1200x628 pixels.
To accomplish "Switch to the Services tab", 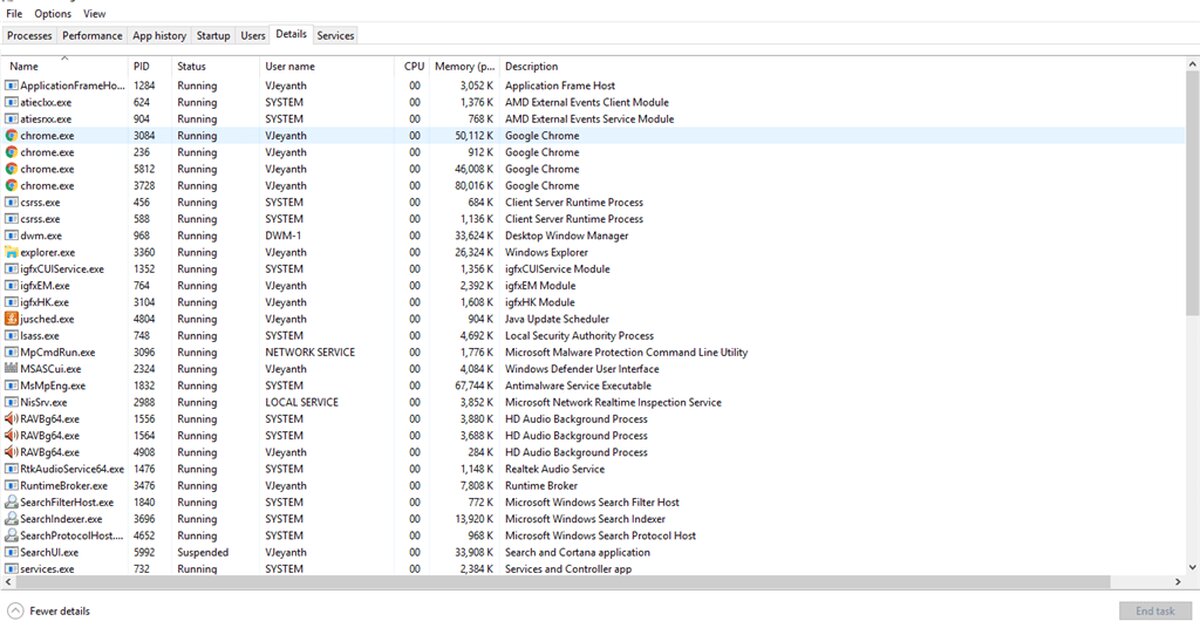I will coord(335,35).
